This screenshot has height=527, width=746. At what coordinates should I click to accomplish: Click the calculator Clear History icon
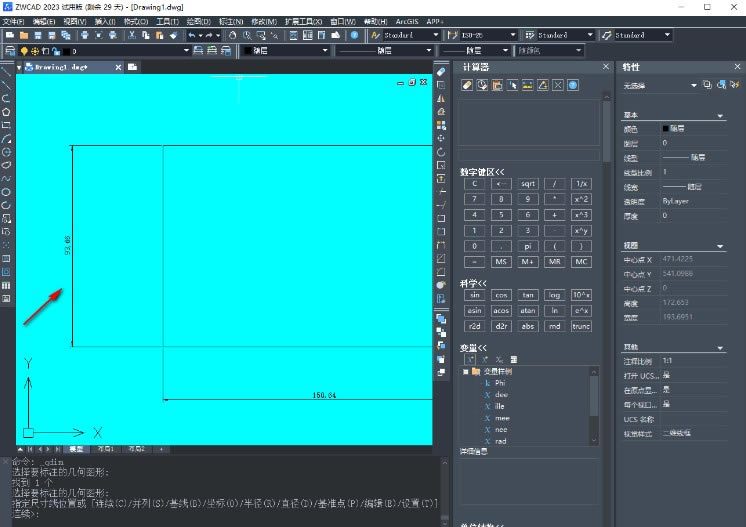pos(482,85)
